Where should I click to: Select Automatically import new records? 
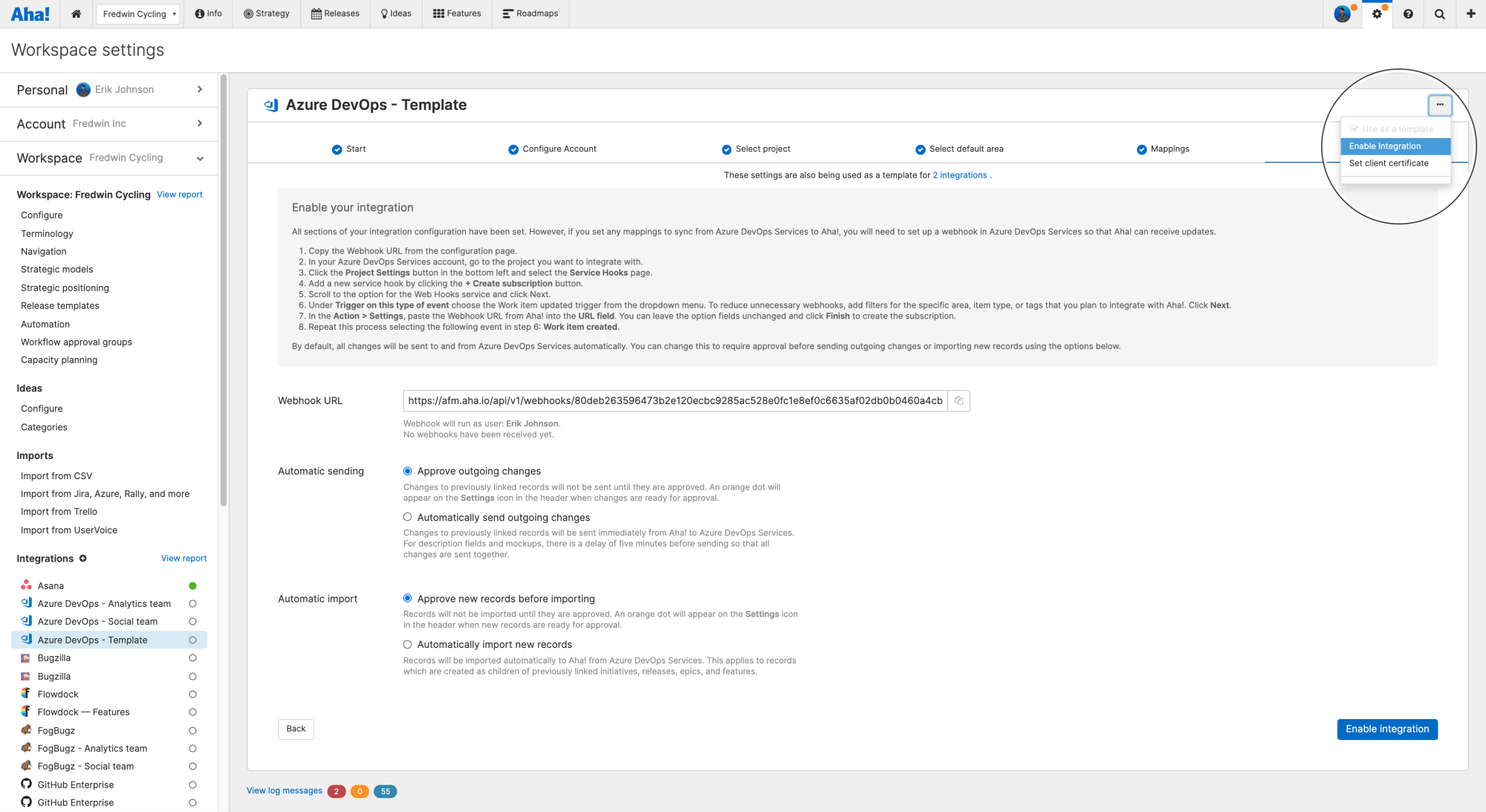click(407, 644)
